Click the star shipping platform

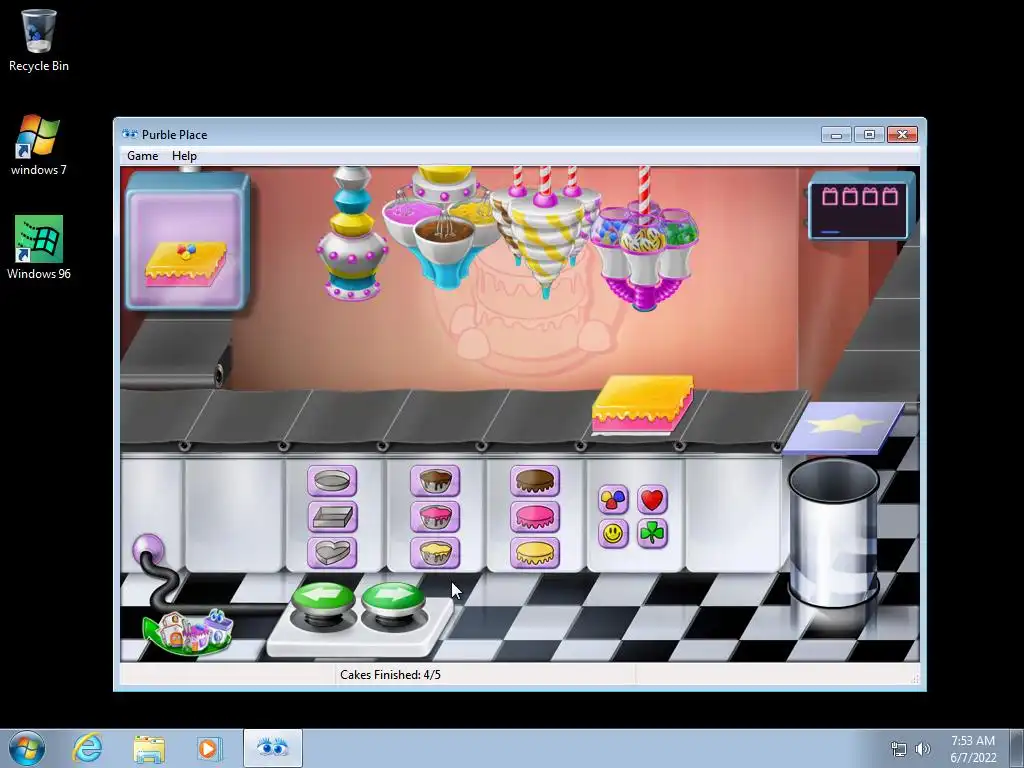pyautogui.click(x=844, y=428)
